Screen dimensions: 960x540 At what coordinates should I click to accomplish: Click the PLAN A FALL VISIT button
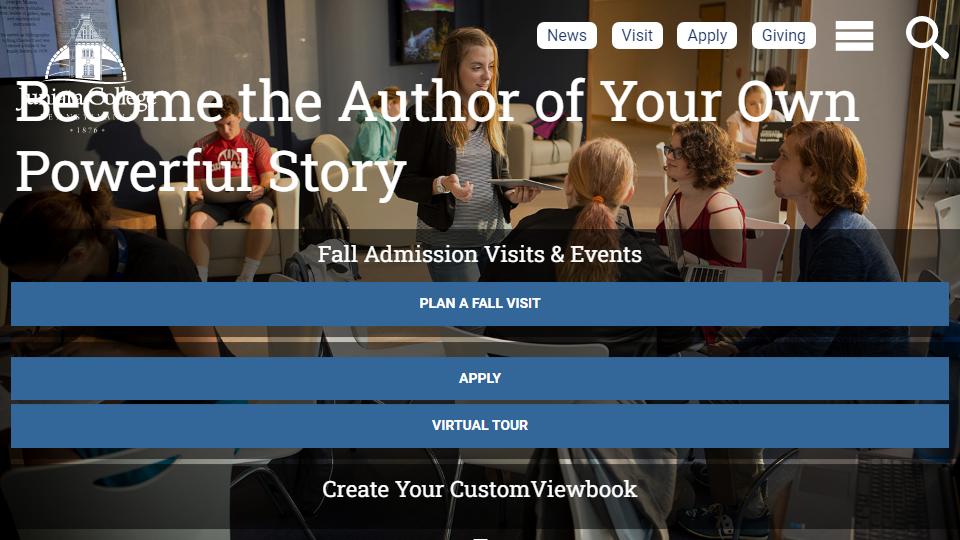(x=480, y=304)
